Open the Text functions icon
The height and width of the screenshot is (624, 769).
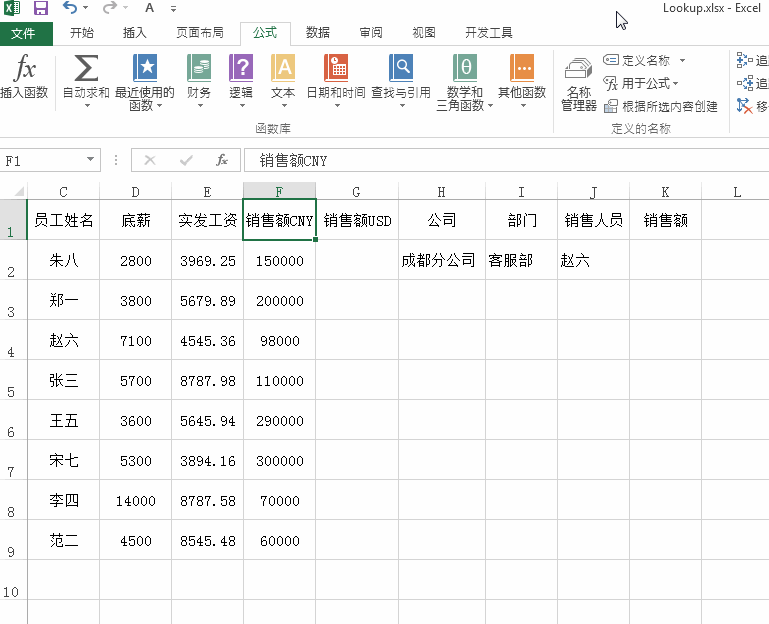coord(283,68)
